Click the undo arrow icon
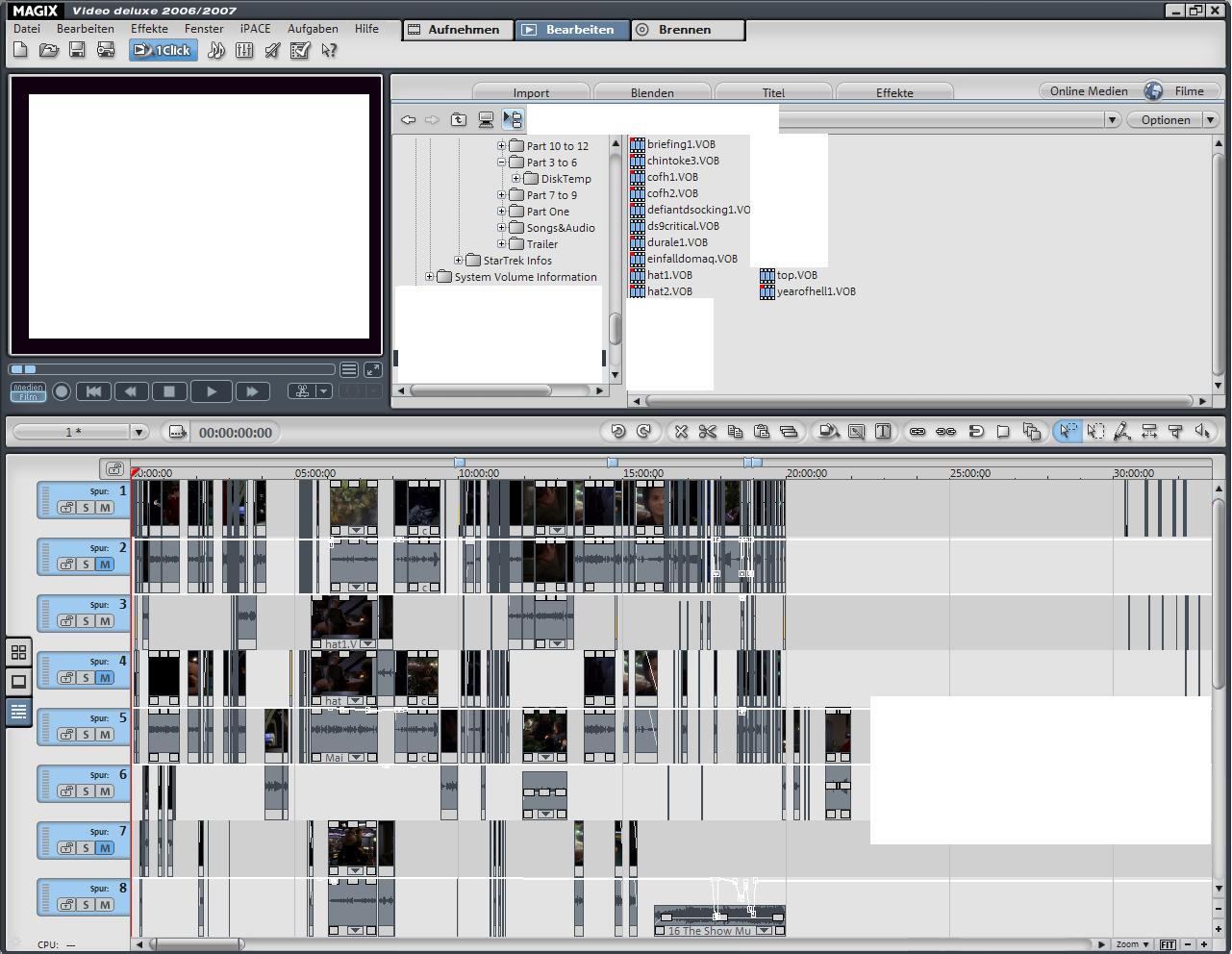This screenshot has width=1232, height=954. point(617,432)
